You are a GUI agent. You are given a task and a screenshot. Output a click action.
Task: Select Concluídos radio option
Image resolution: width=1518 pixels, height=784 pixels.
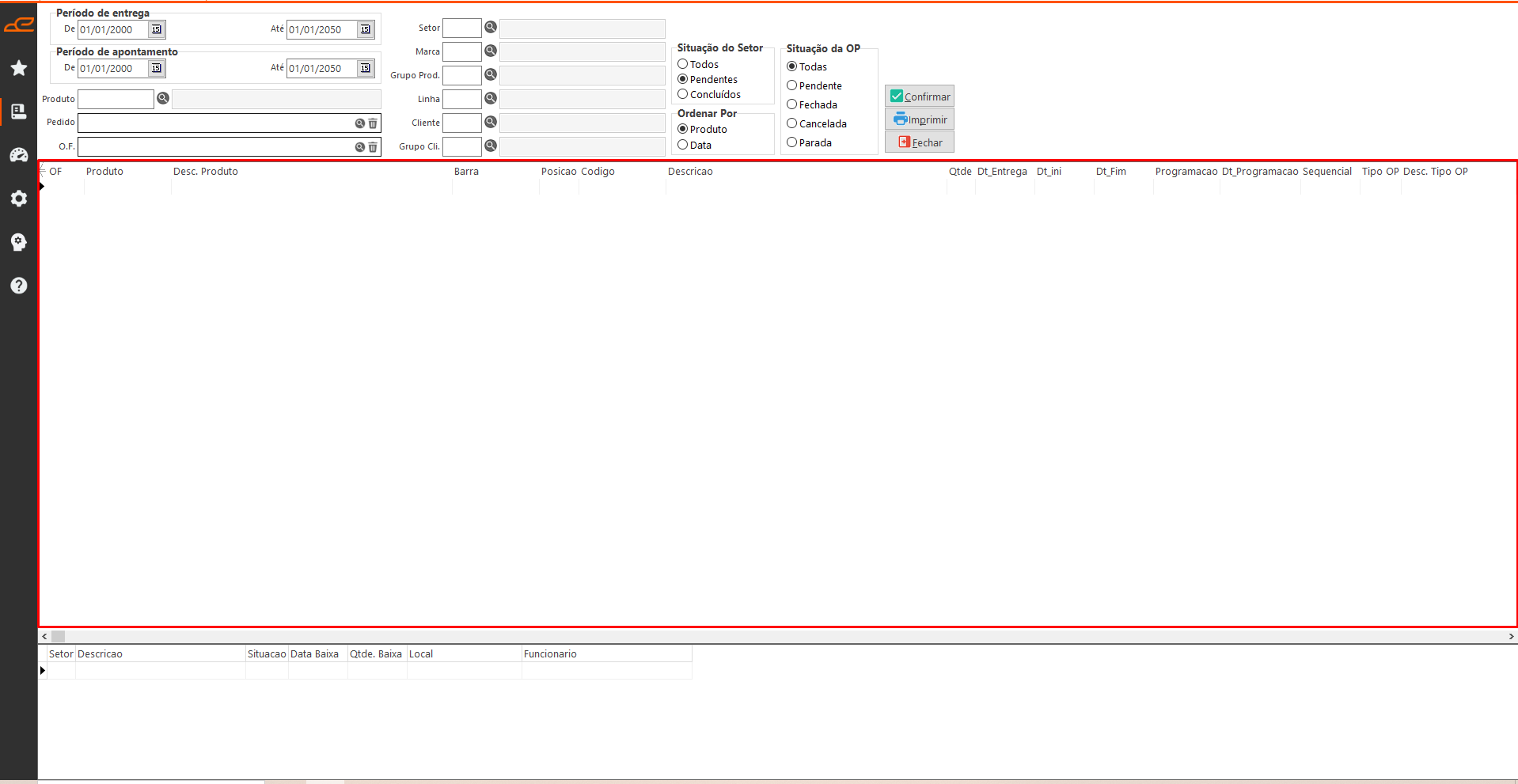[683, 94]
